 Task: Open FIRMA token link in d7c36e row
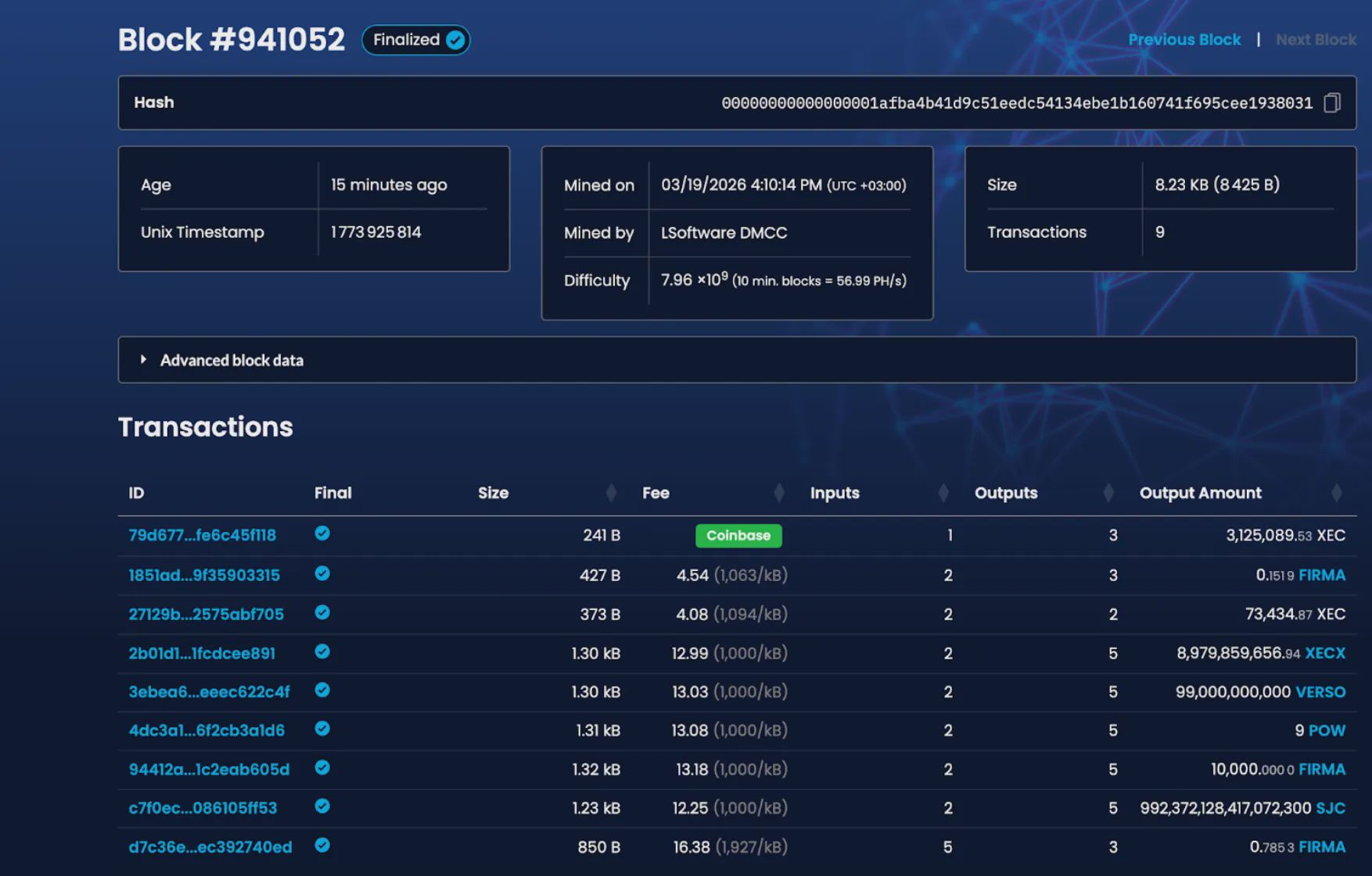(1322, 846)
